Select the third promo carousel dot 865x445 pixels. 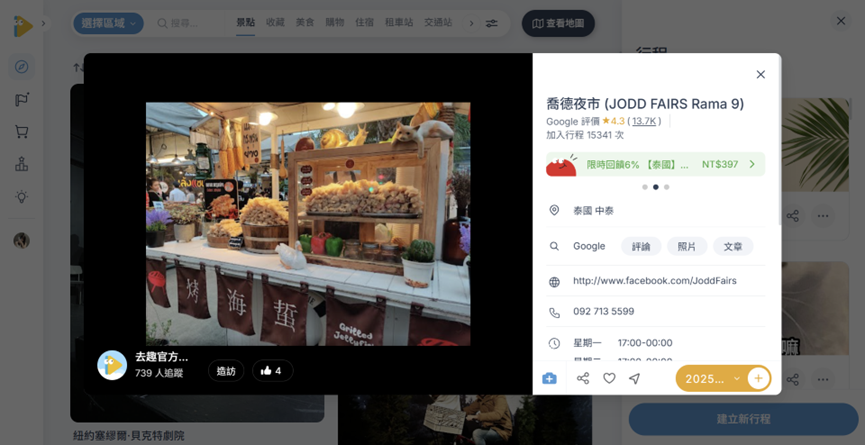[x=666, y=187]
